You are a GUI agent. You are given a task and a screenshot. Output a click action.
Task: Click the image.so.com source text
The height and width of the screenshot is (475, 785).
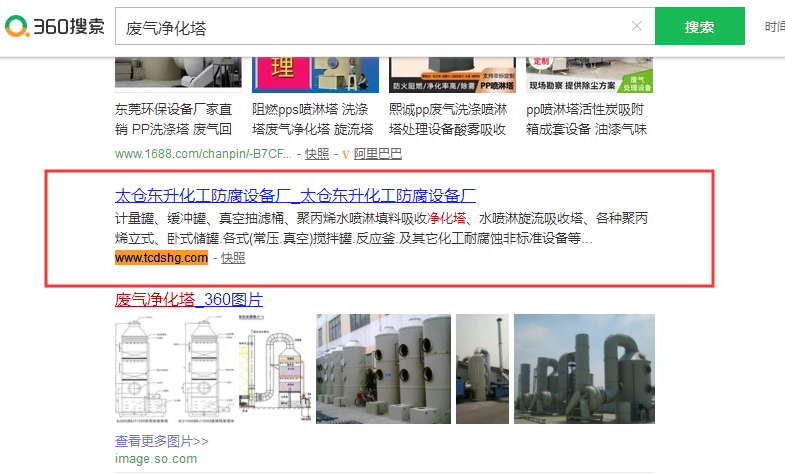pos(156,458)
